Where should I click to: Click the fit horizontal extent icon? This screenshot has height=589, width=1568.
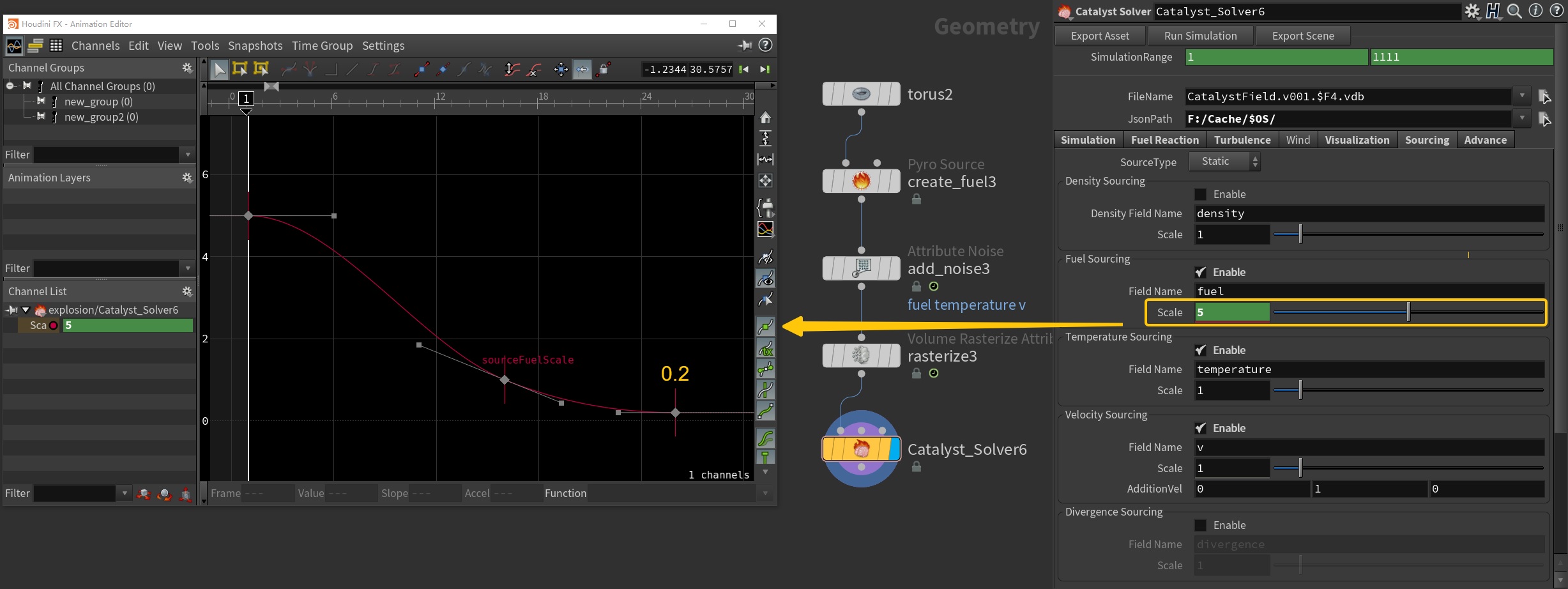[765, 159]
